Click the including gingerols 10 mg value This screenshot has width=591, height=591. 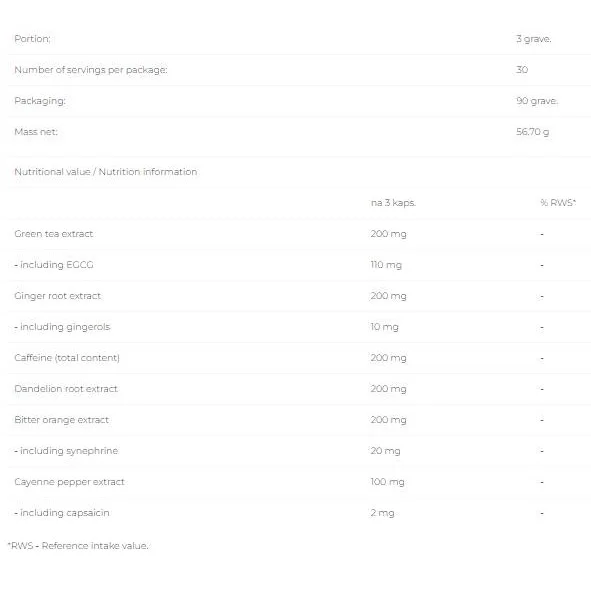click(384, 327)
